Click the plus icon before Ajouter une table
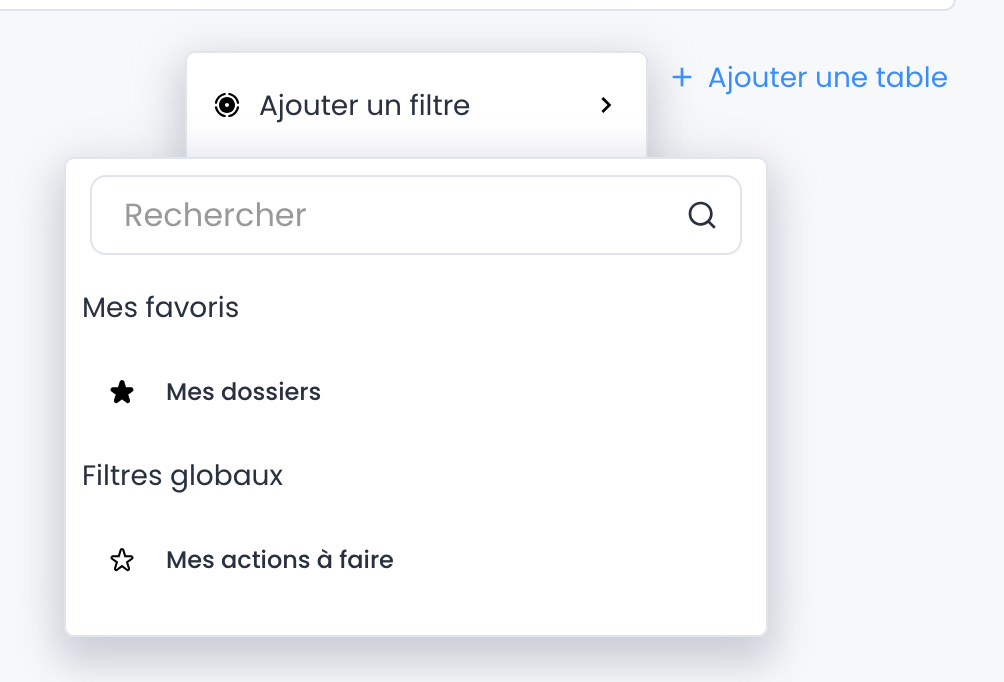This screenshot has height=682, width=1004. click(682, 77)
